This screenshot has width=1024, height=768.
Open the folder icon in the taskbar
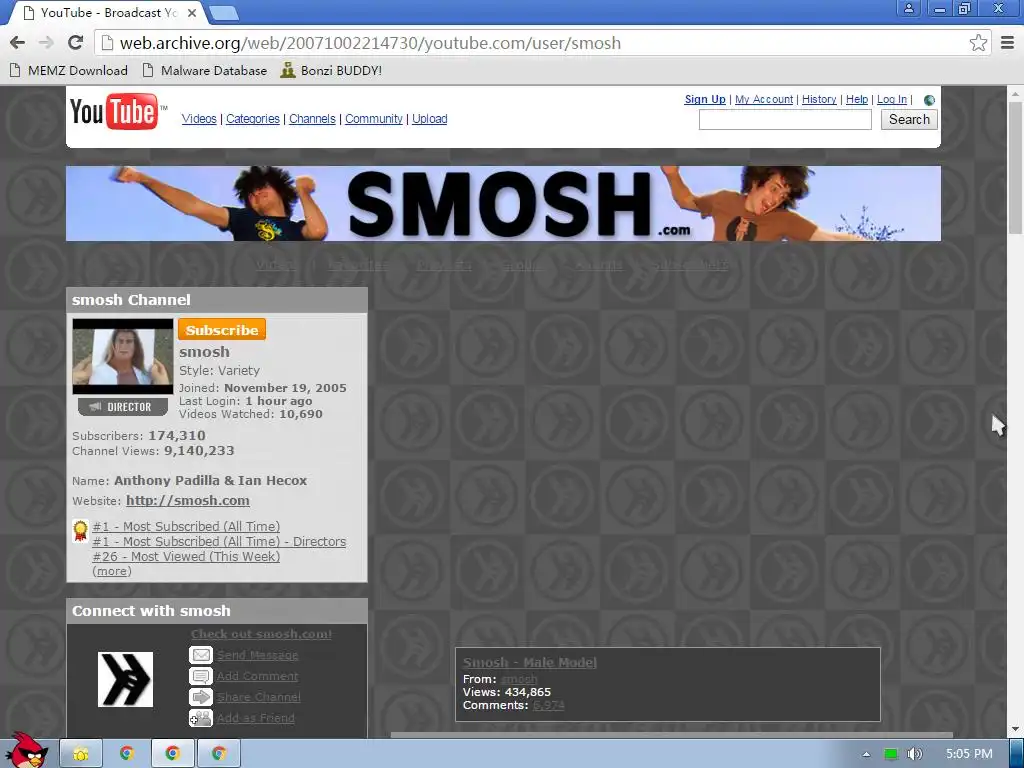tap(81, 754)
